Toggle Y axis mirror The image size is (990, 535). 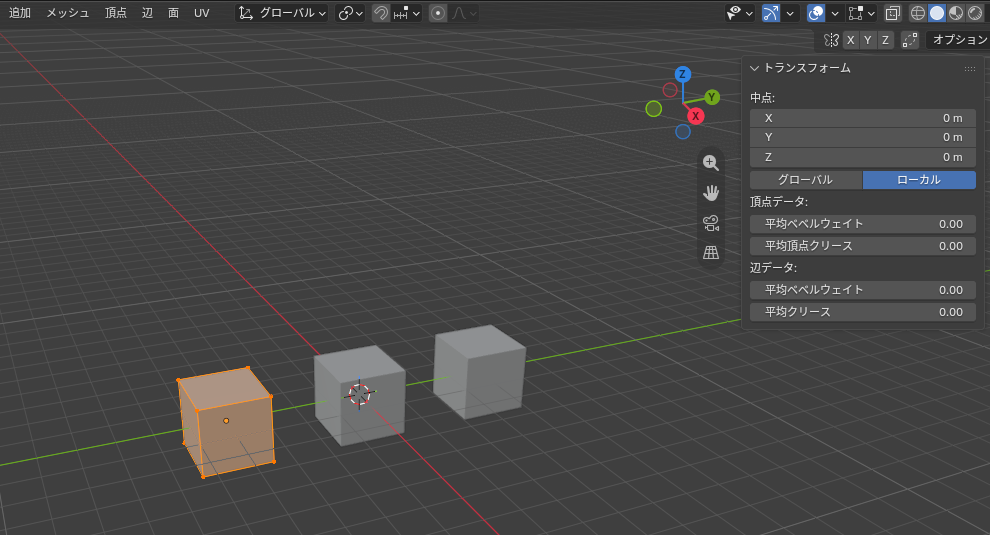coord(868,40)
